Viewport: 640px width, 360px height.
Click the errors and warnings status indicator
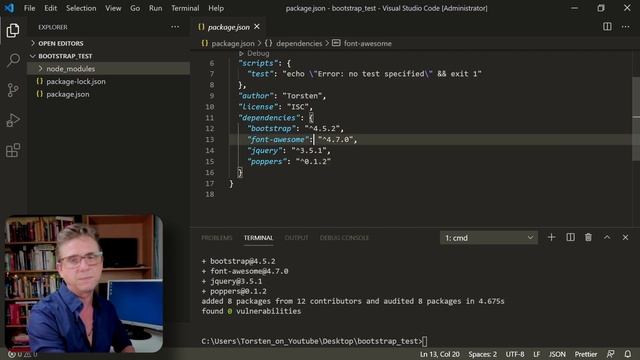(x=22, y=354)
